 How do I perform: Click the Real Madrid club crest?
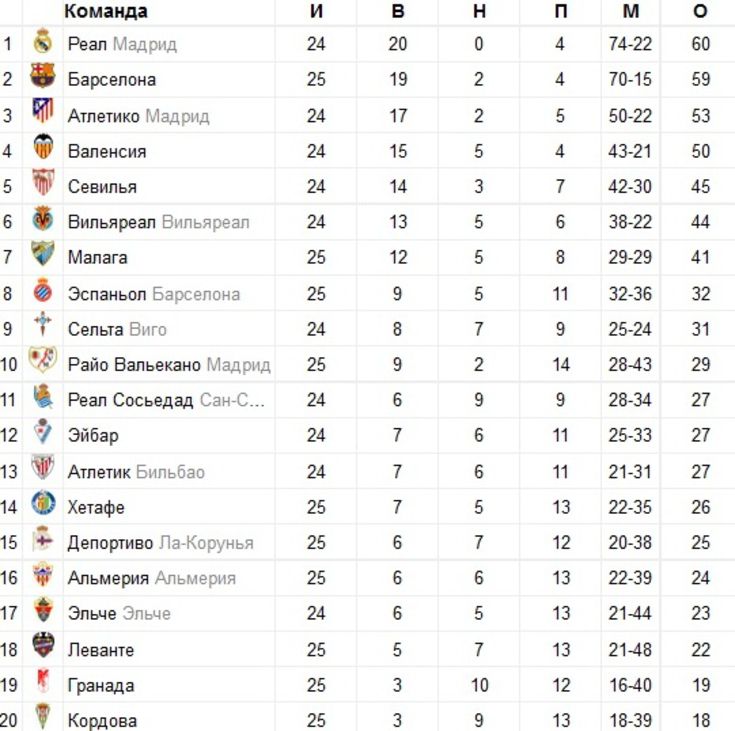point(43,41)
